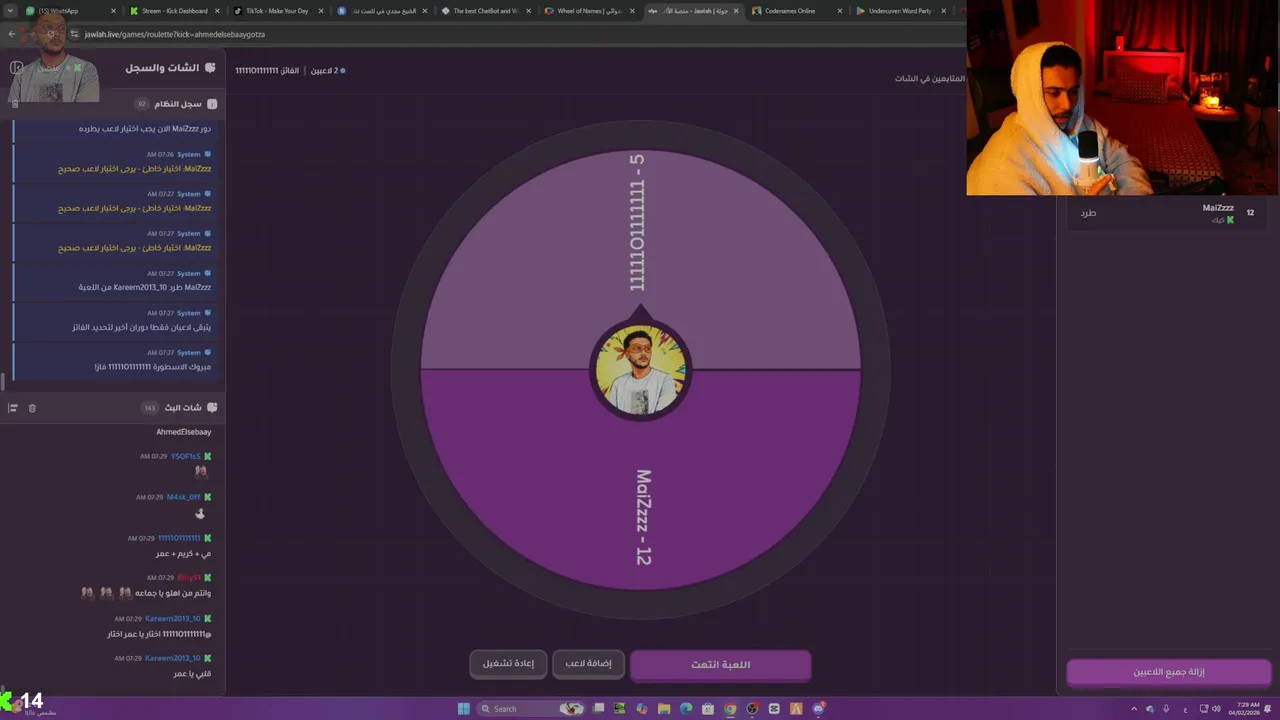
Task: Close the WhatsApp browser tab
Action: (x=113, y=11)
